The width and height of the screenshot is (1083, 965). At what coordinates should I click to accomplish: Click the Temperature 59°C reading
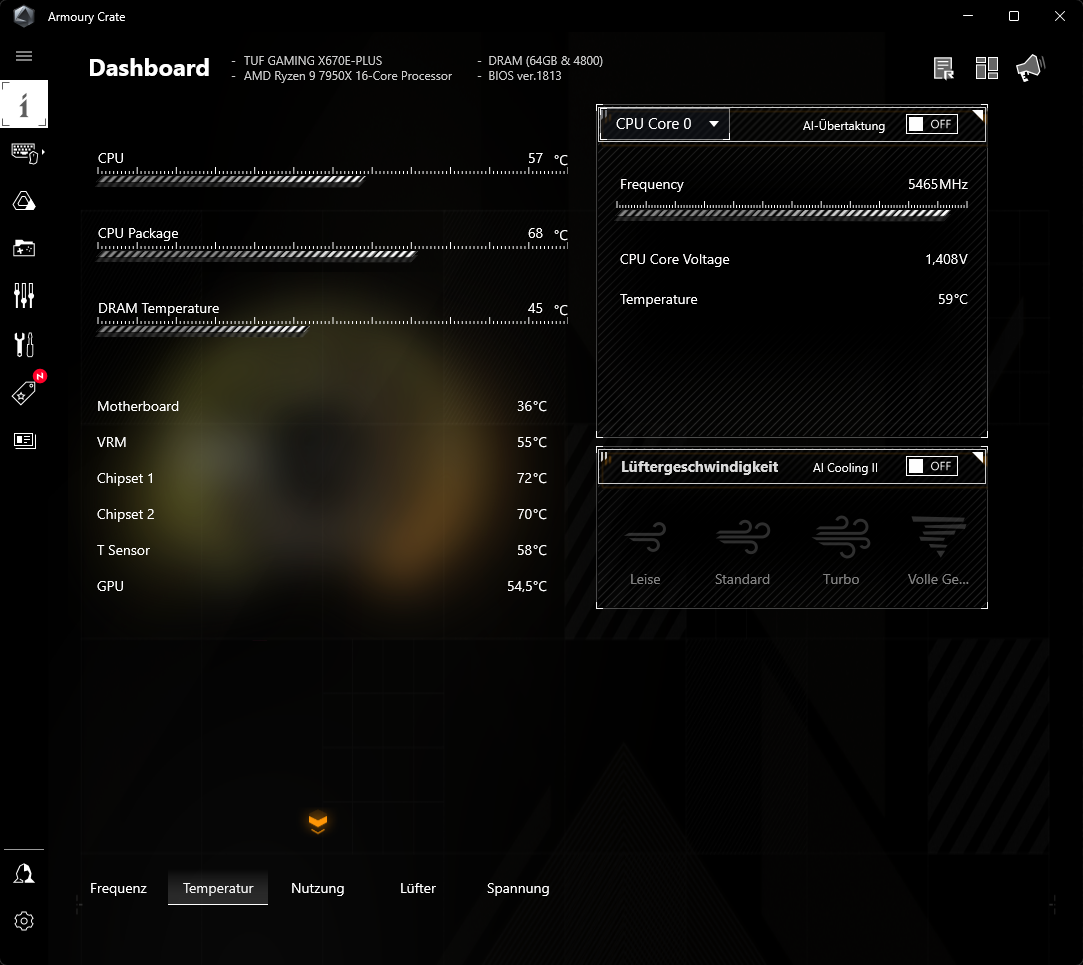point(952,299)
